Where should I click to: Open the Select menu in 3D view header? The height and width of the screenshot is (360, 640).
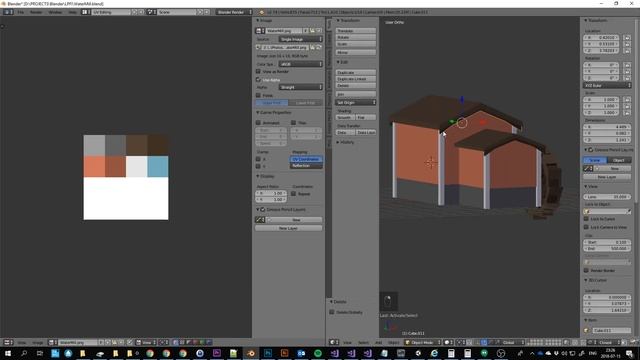363,342
